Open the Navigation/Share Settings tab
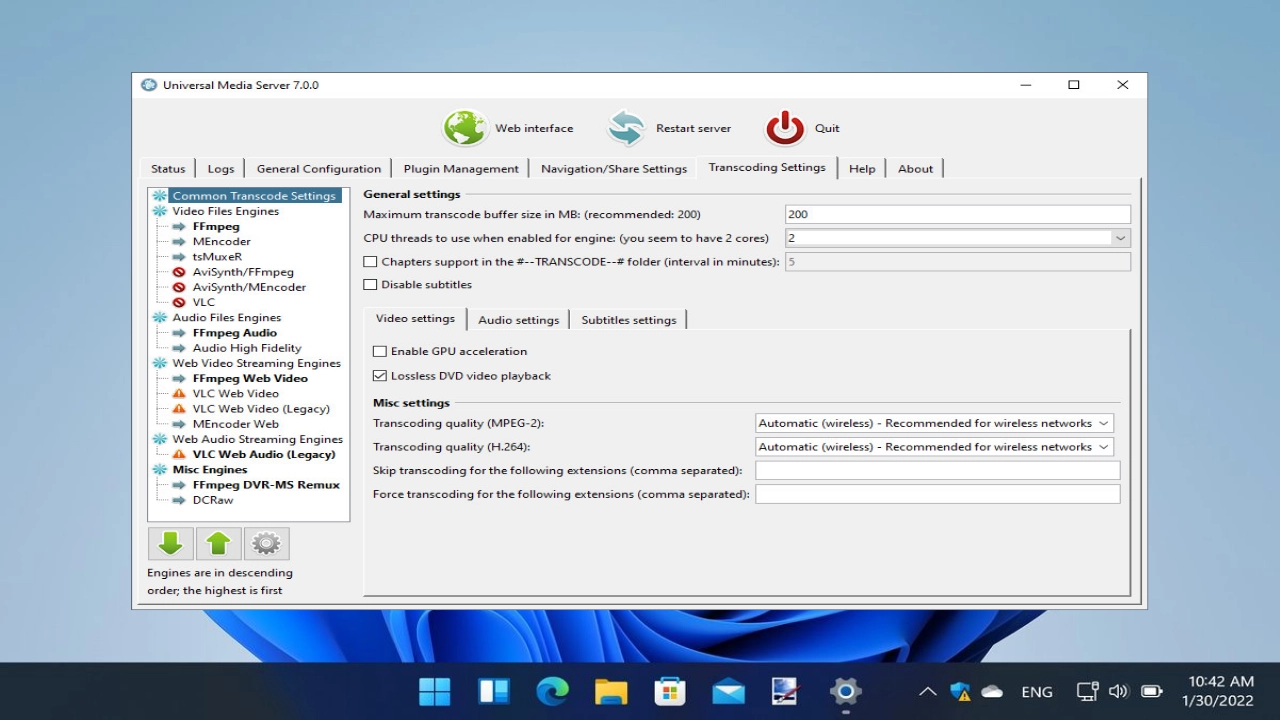1280x720 pixels. click(614, 169)
